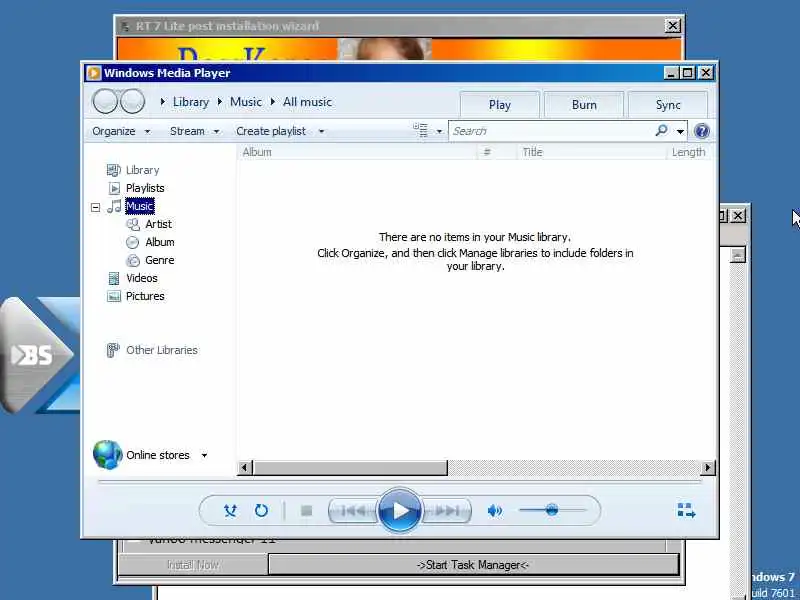The height and width of the screenshot is (600, 800).
Task: Click the Other Libraries icon
Action: (113, 350)
